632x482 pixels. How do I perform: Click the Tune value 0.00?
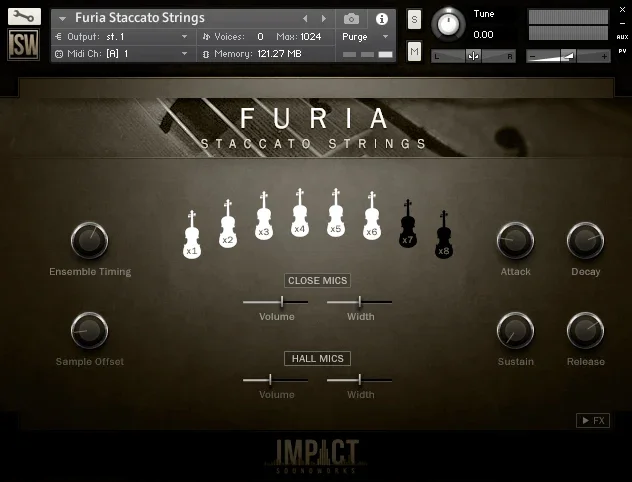tap(483, 35)
